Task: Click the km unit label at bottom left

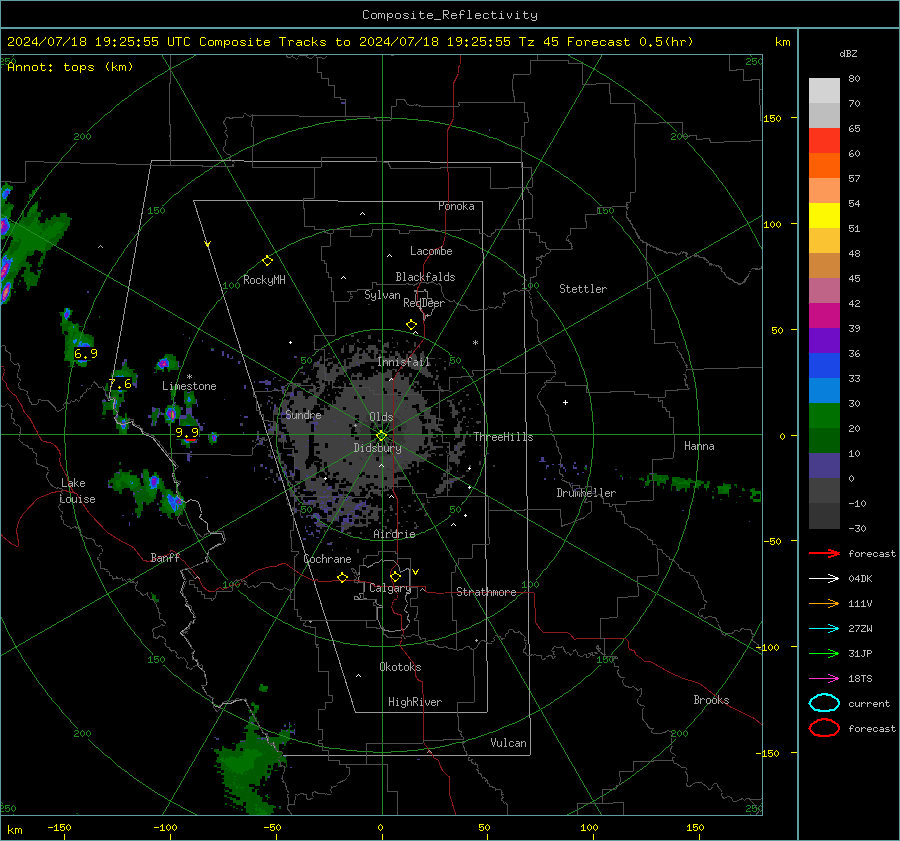Action: (15, 830)
